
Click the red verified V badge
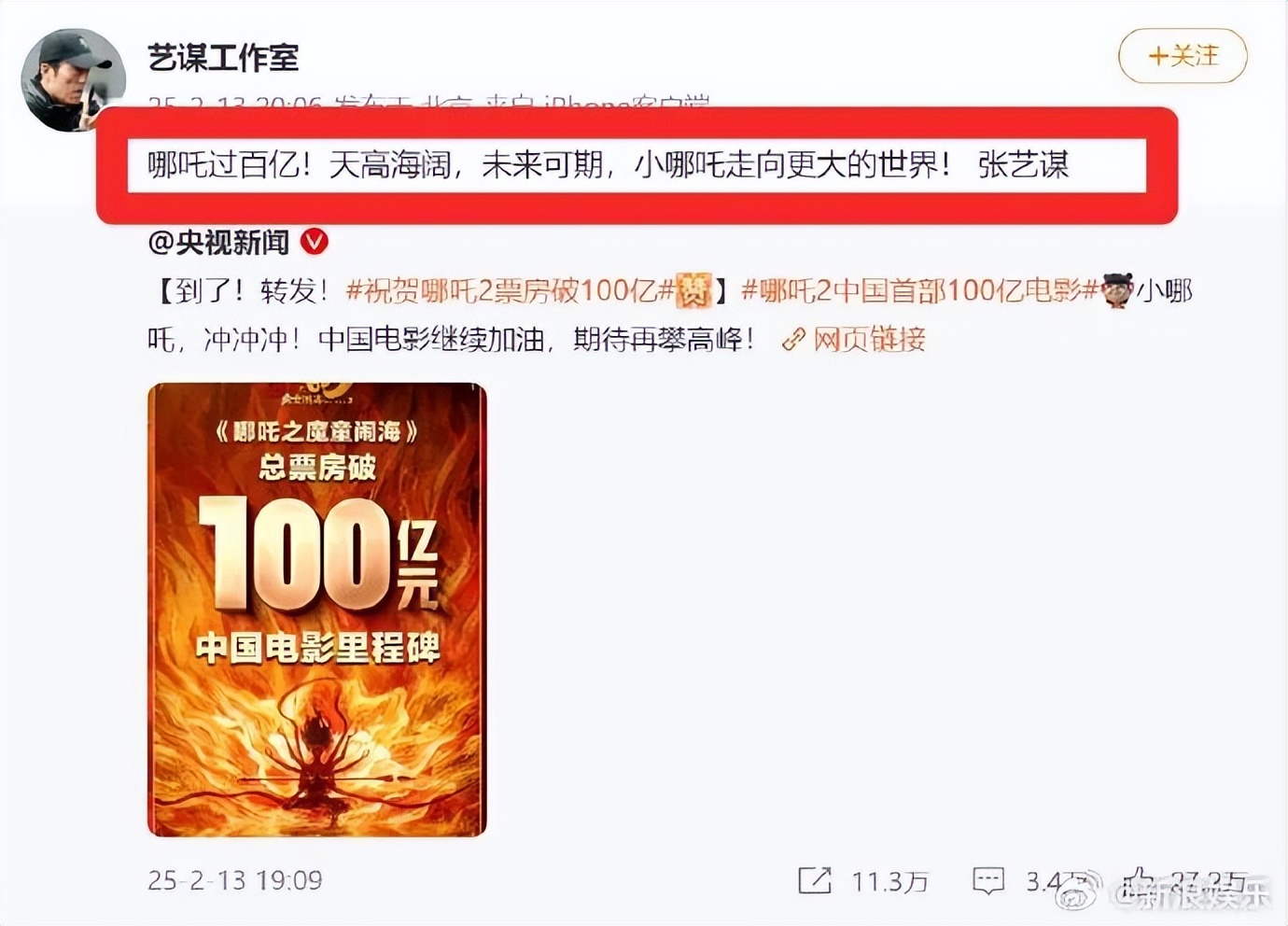point(315,243)
